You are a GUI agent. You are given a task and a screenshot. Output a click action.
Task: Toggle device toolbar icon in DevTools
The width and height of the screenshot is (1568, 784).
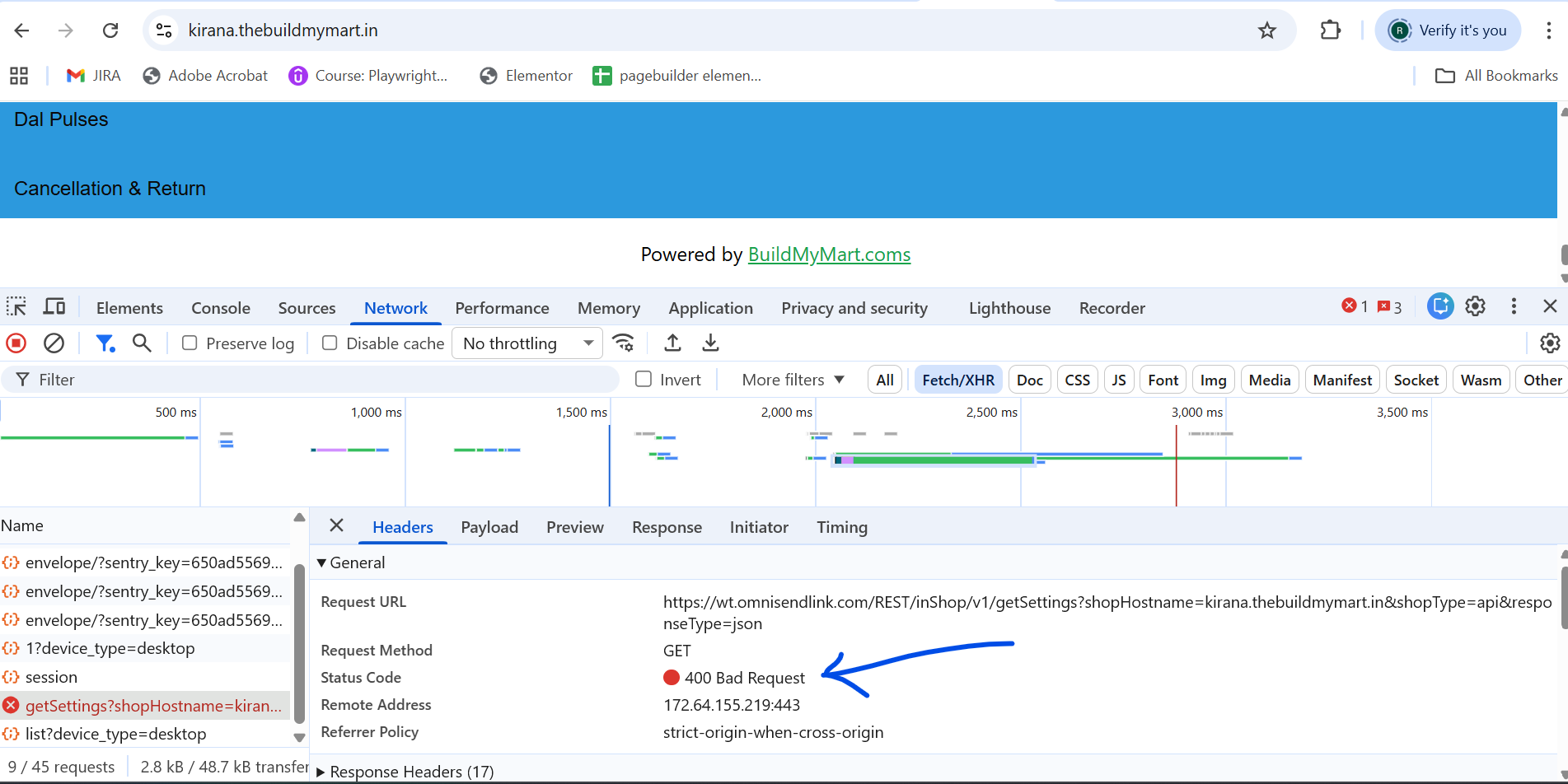coord(54,307)
